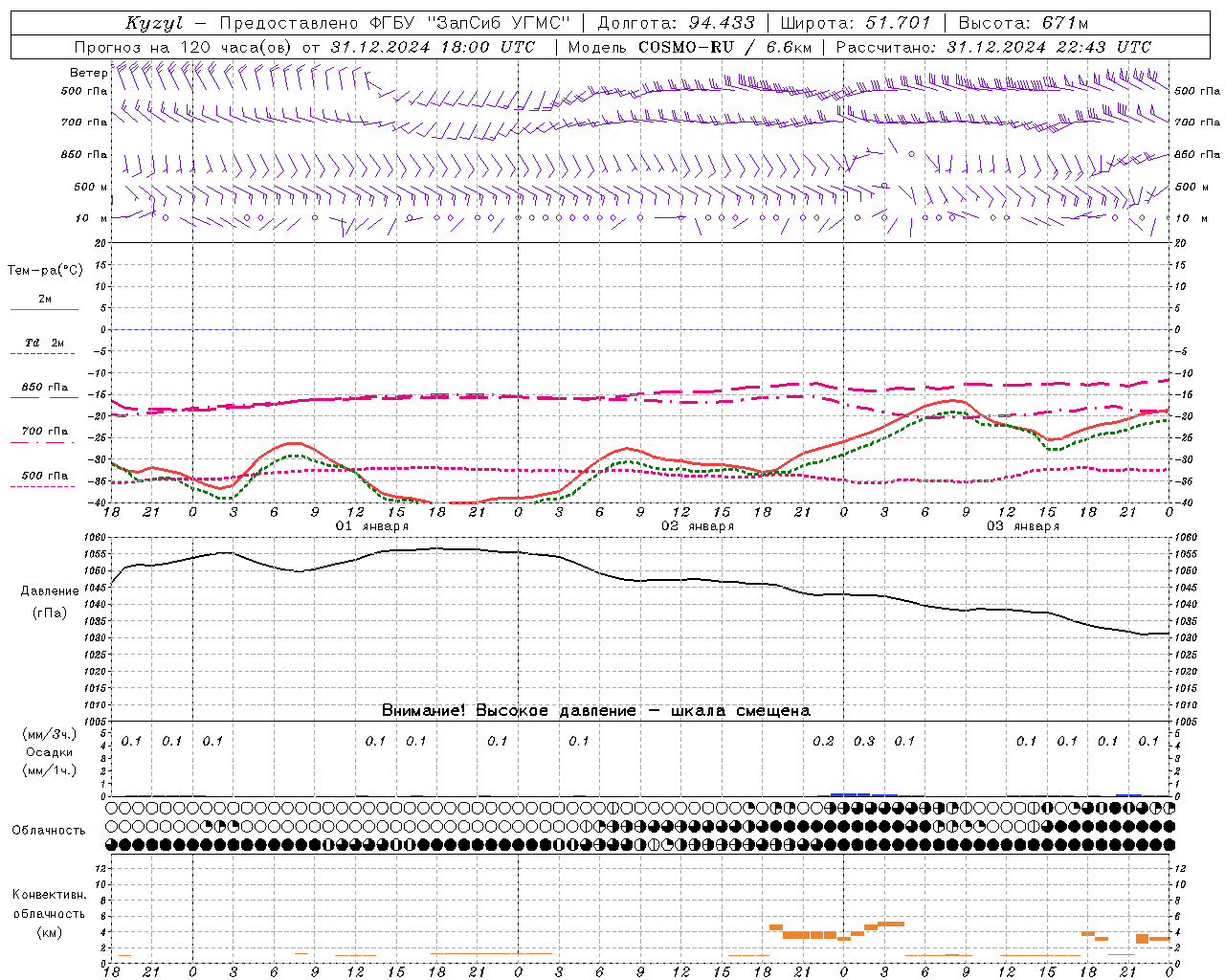Screen dimensions: 1225x980
Task: Click the "Облачность" cloud cover label
Action: 49,830
